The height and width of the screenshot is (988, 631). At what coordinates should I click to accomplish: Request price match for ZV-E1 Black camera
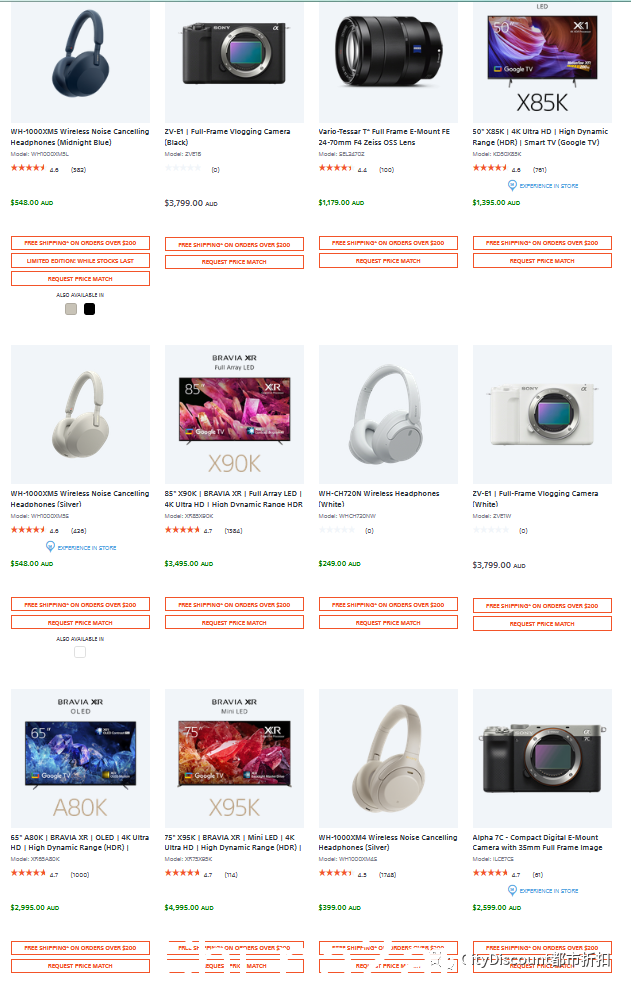[234, 262]
